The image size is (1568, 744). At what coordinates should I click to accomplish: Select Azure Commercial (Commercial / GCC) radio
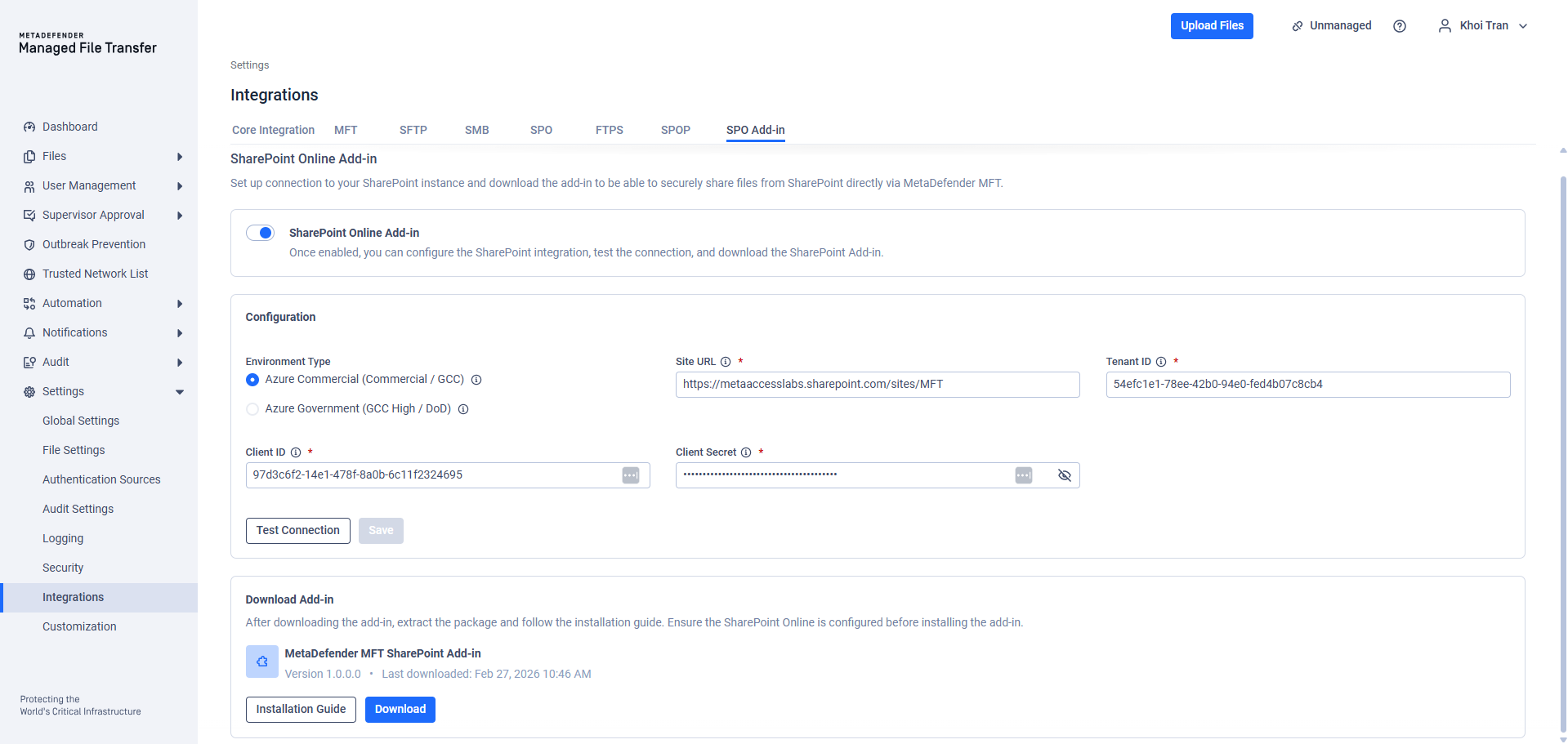pyautogui.click(x=252, y=380)
